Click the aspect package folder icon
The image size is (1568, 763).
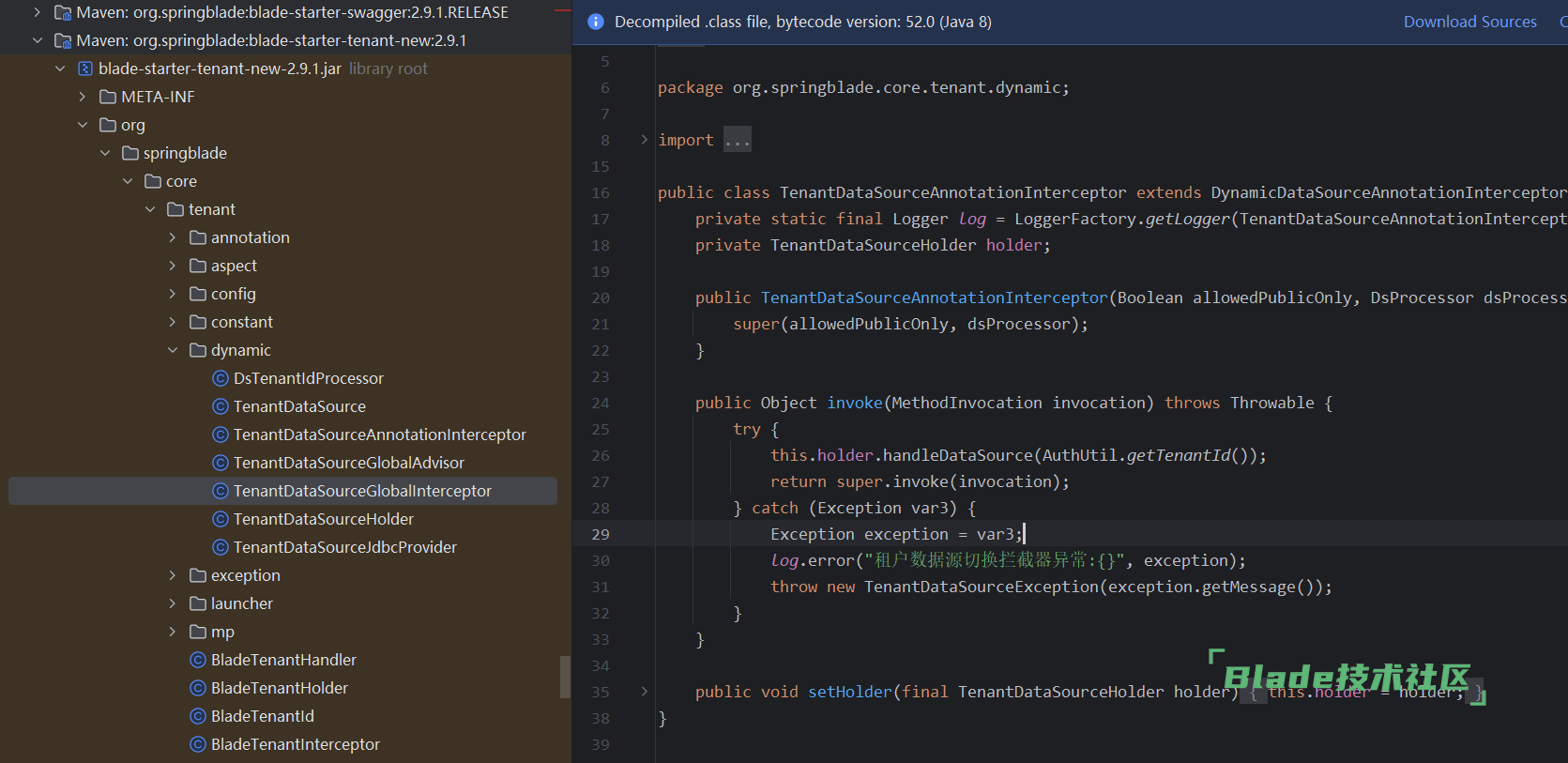point(198,266)
